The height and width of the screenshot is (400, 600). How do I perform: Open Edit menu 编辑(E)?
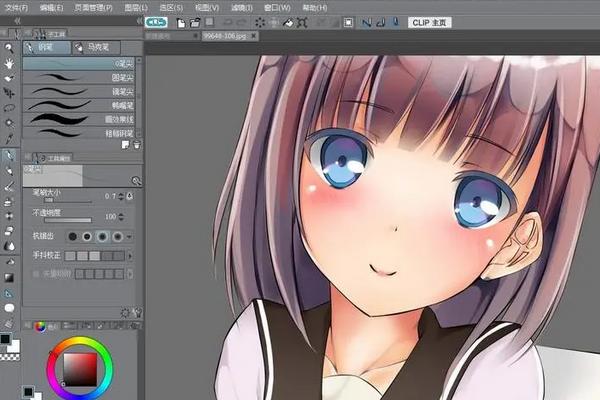tap(51, 7)
